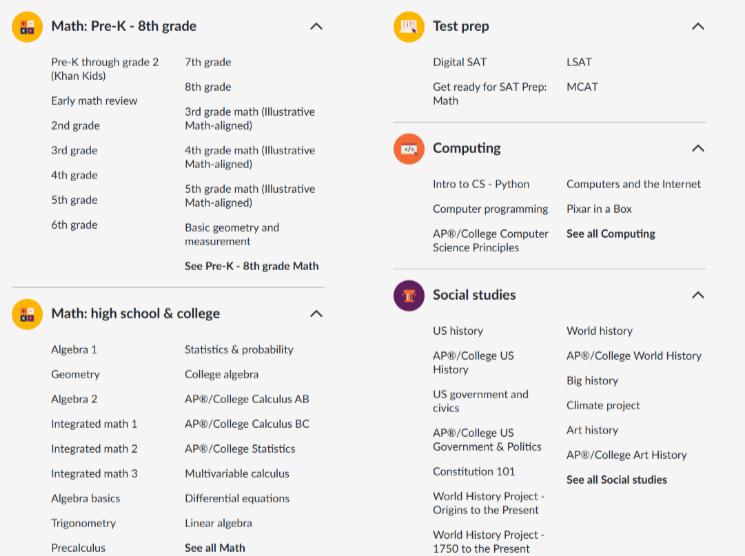Open AP/College Statistics
745x556 pixels.
click(x=240, y=449)
